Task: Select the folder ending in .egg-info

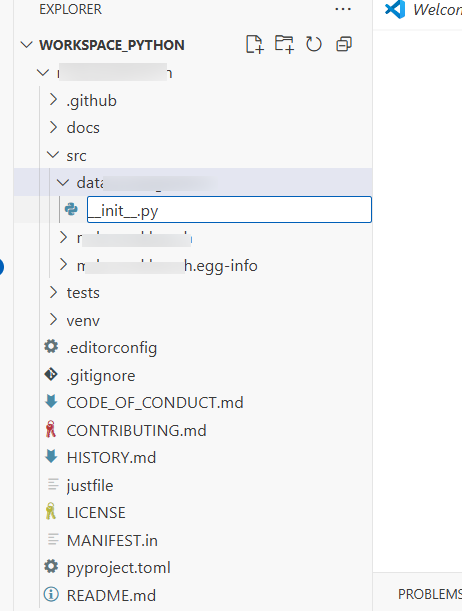Action: (167, 266)
